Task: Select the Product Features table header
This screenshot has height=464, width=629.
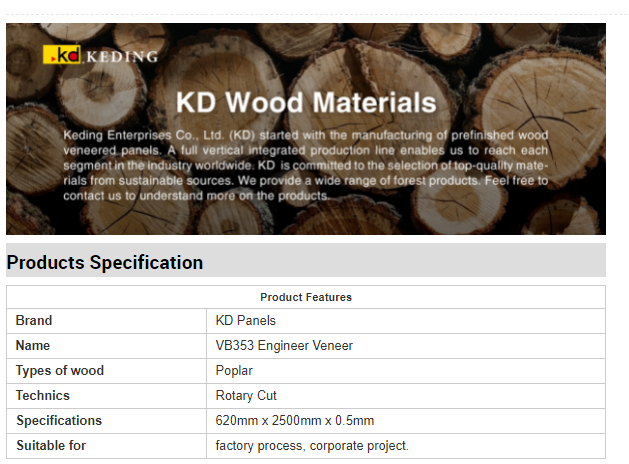Action: [305, 297]
